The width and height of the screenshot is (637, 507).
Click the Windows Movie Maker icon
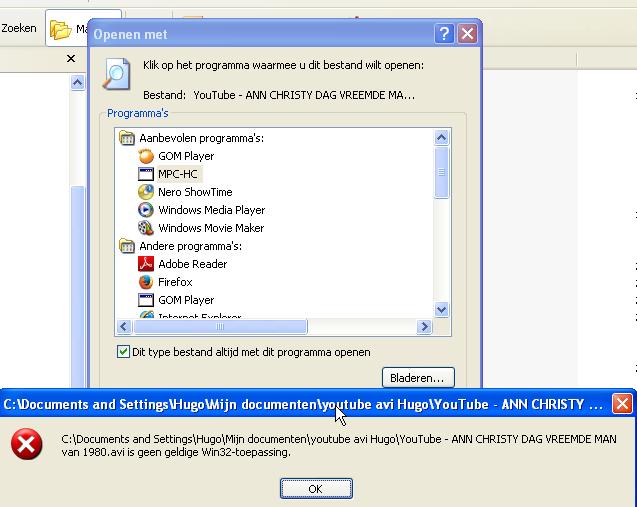(x=146, y=228)
